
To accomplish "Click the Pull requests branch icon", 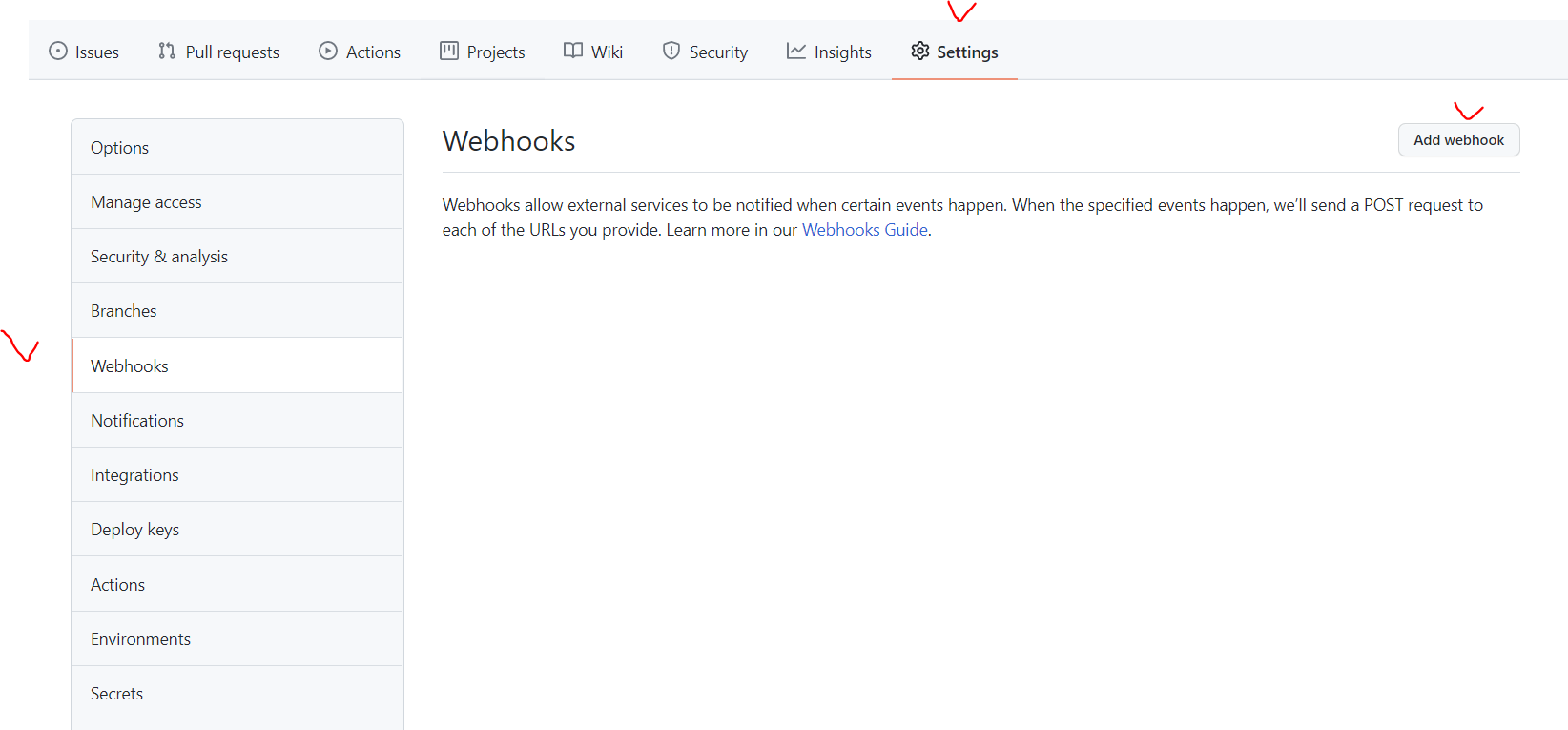I will (x=167, y=52).
